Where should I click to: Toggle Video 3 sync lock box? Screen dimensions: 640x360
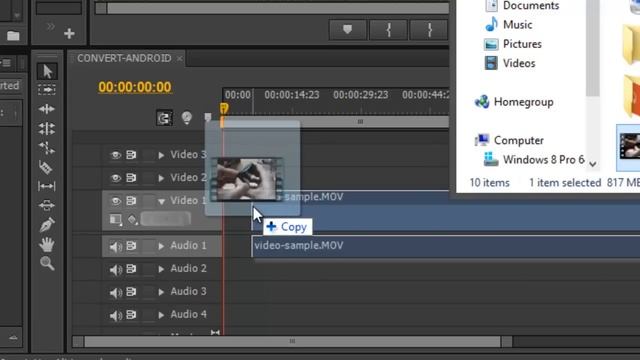pyautogui.click(x=148, y=155)
